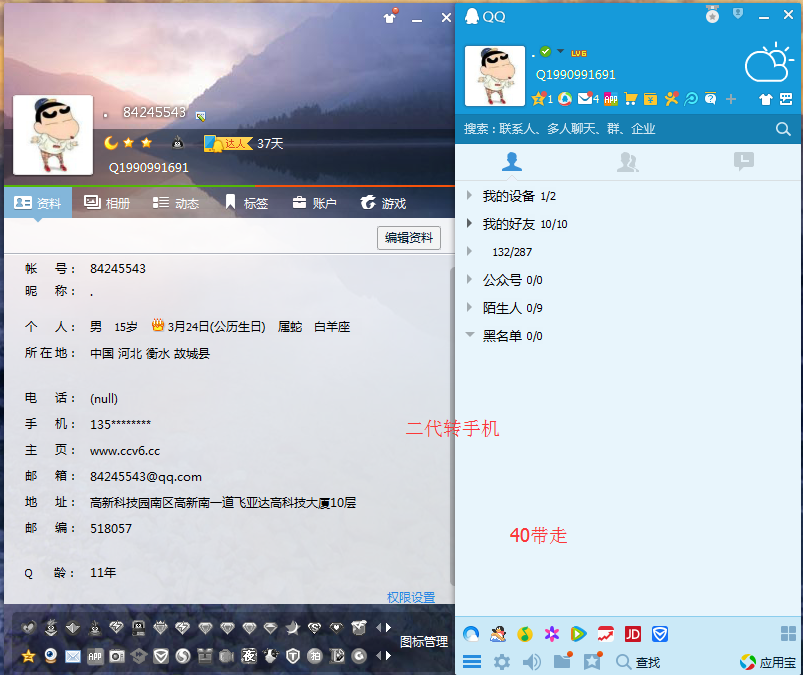
Task: Switch to 资料 tab
Action: [x=38, y=203]
